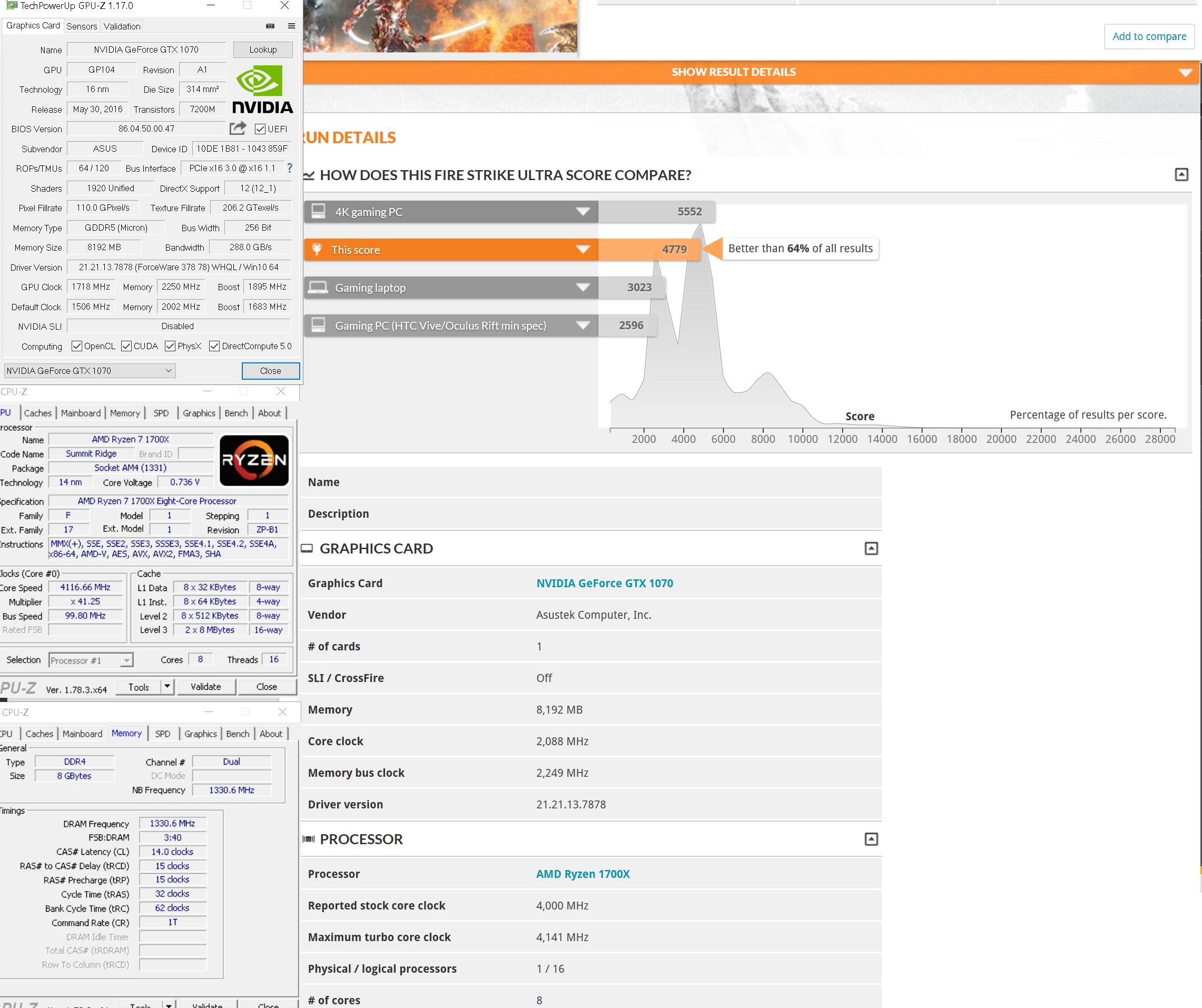Toggle the DirectCompute 5.0 checkbox

point(214,347)
